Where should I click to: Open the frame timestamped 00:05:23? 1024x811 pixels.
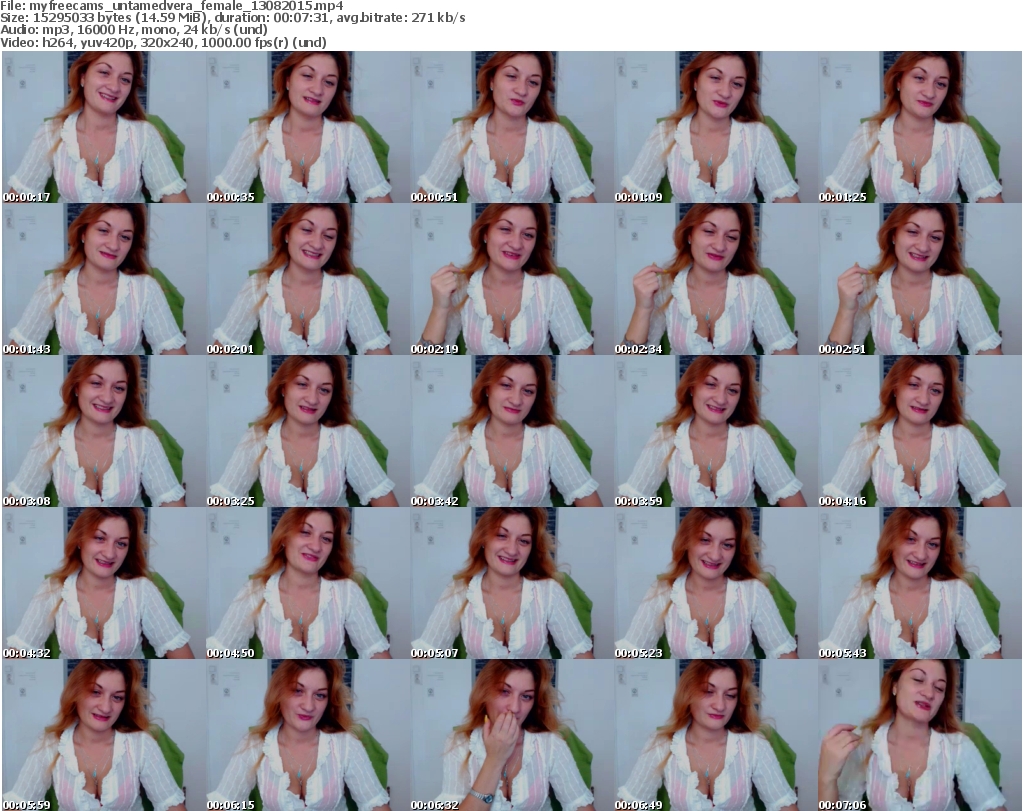pyautogui.click(x=715, y=583)
